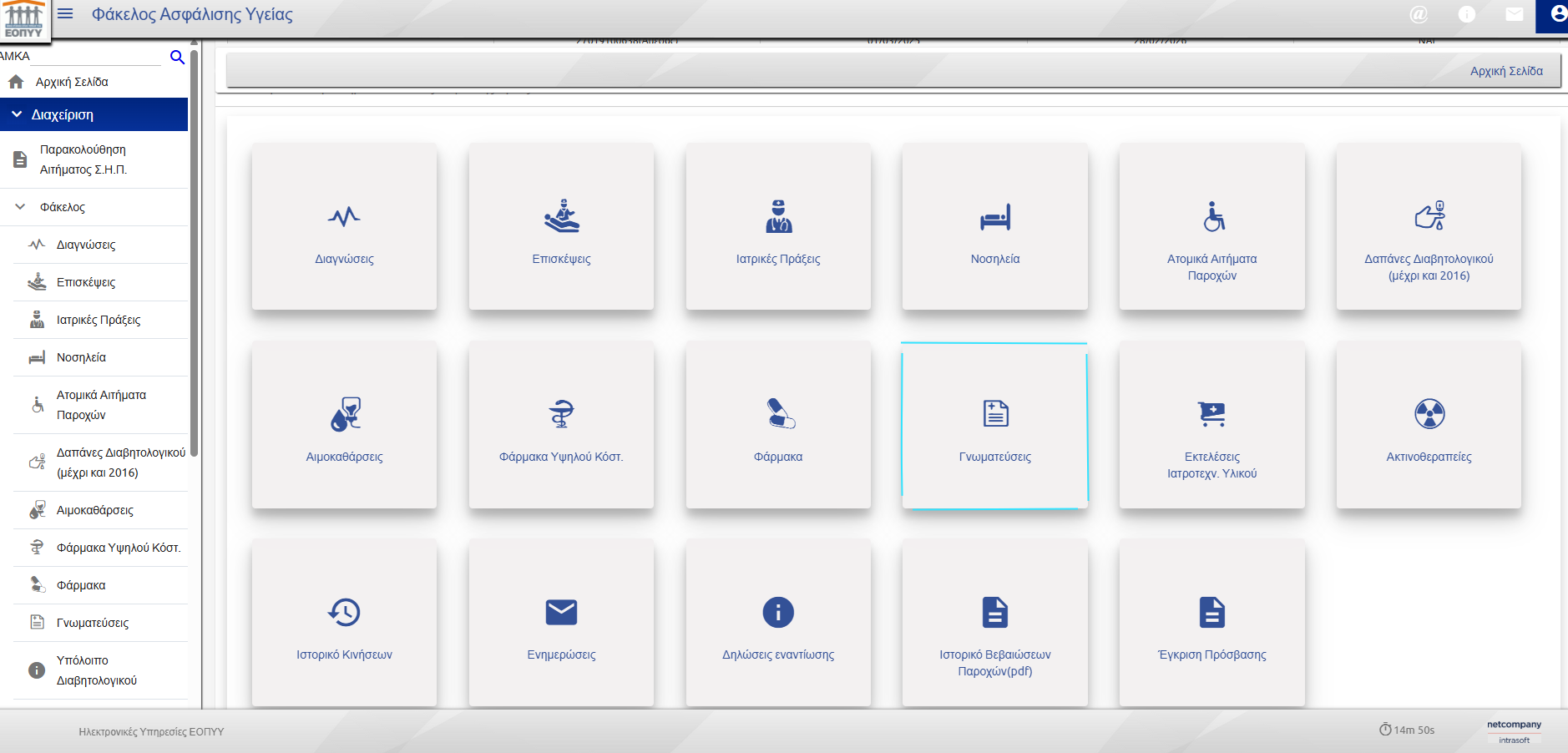Open the Φάρμακα card
This screenshot has width=1568, height=753.
coord(778,424)
